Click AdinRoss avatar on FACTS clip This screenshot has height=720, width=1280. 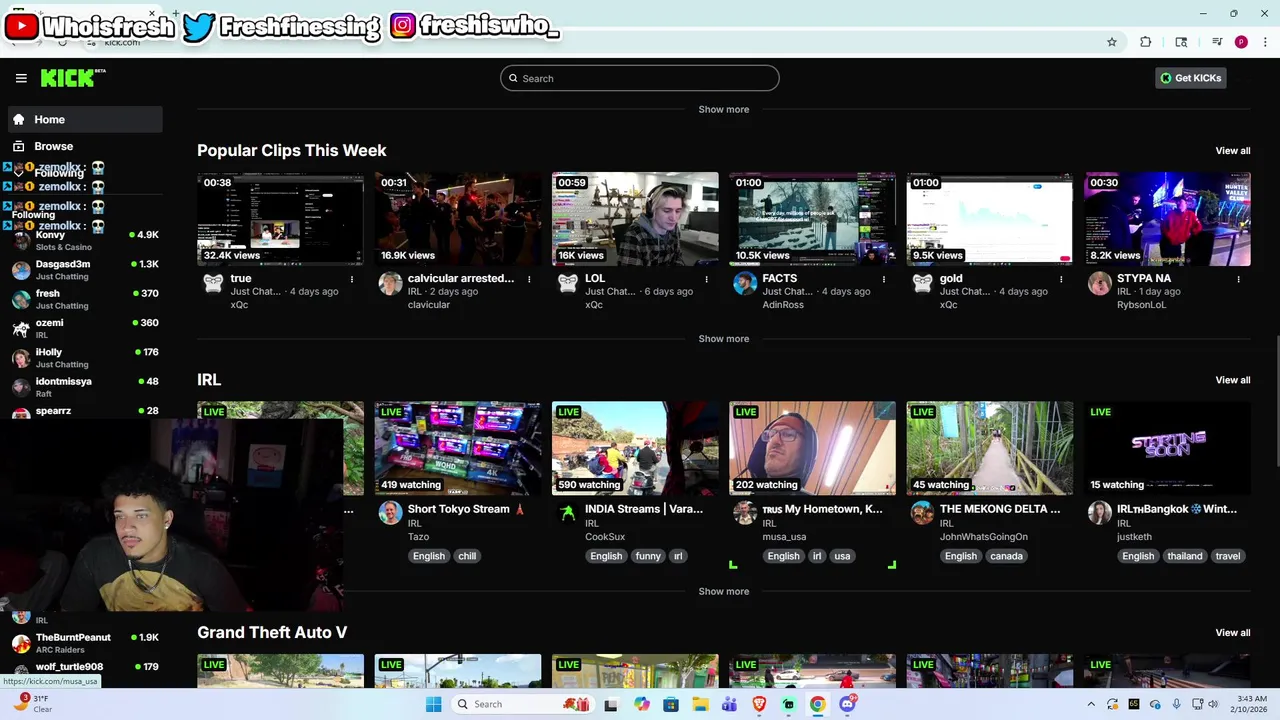click(745, 283)
